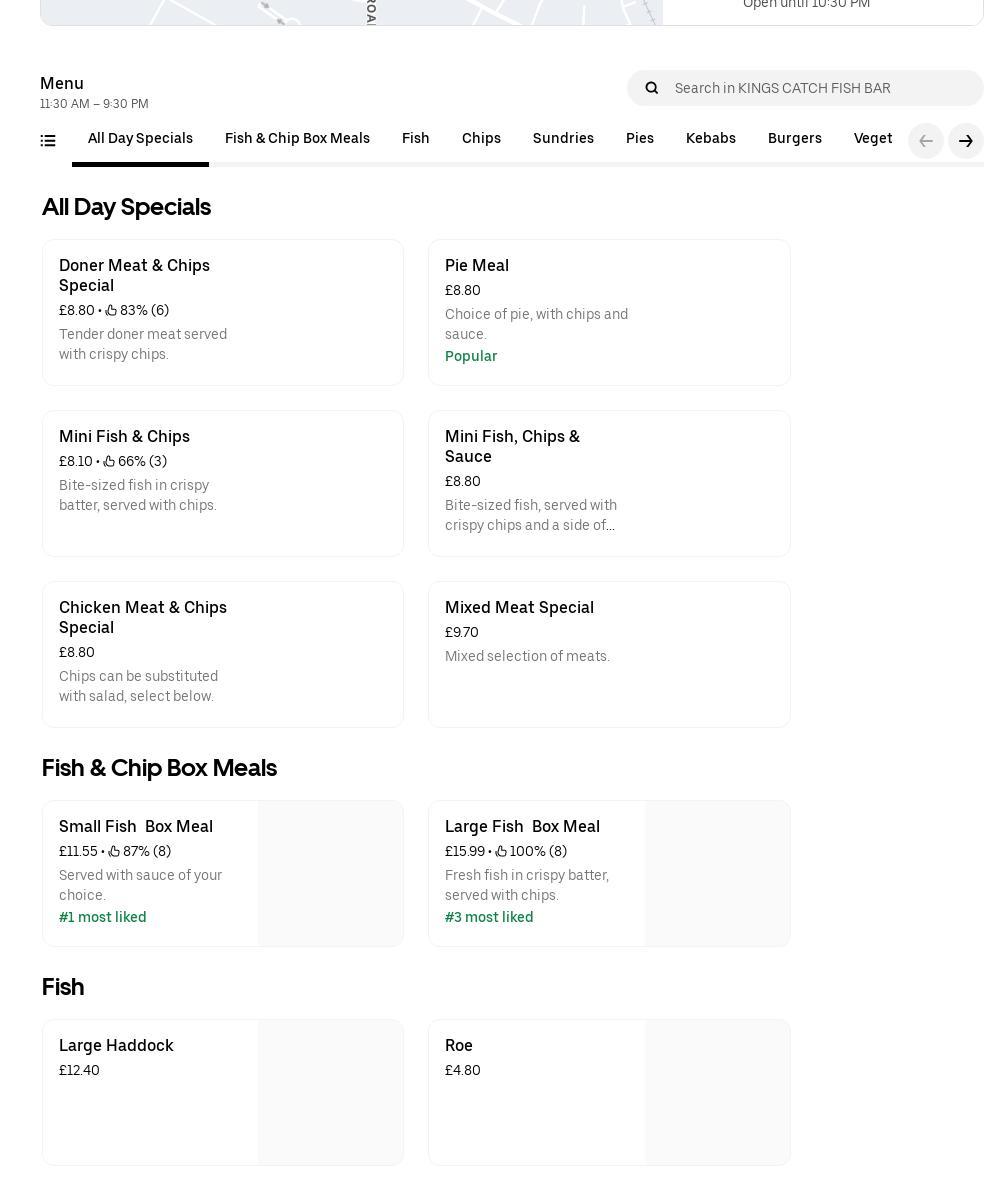Click the map above the menu
Image resolution: width=1004 pixels, height=1183 pixels.
coord(350,10)
